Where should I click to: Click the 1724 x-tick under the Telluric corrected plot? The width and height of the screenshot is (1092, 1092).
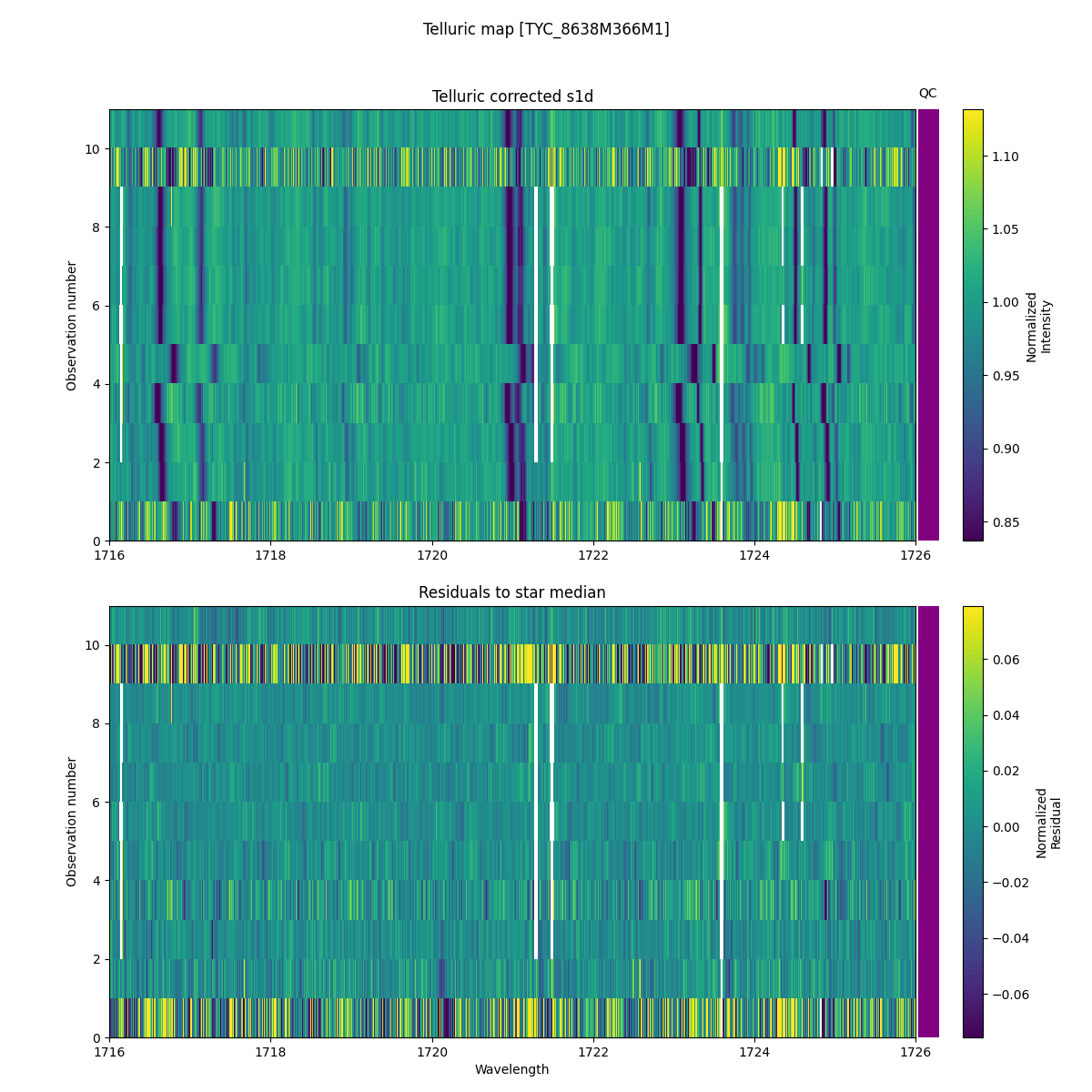754,554
